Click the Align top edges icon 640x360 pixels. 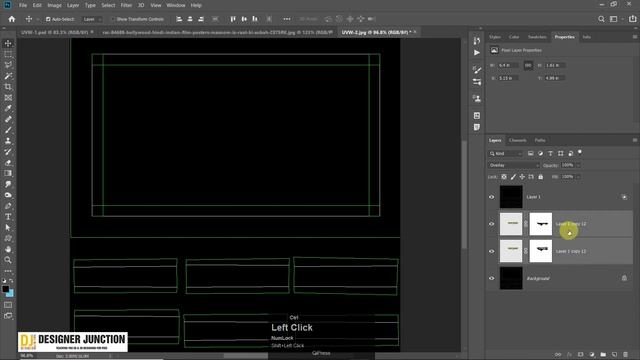click(233, 19)
